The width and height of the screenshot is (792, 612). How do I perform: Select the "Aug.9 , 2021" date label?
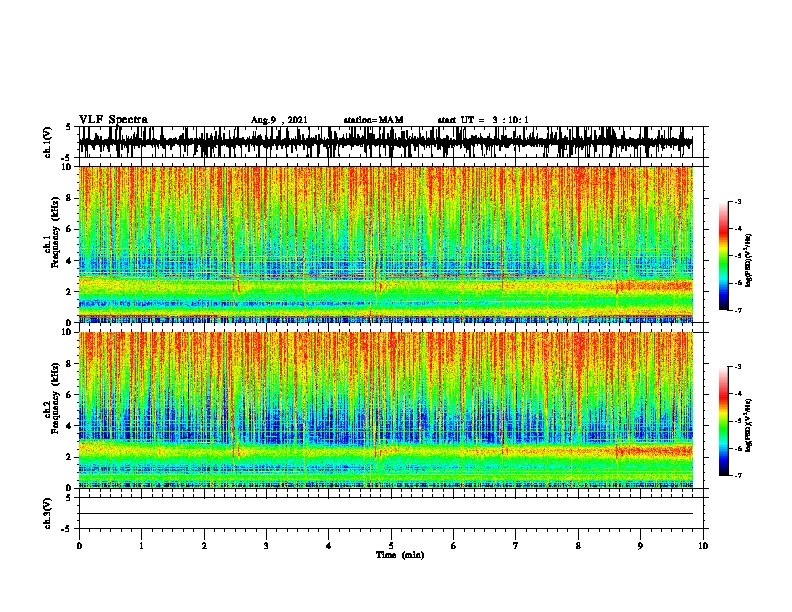tap(279, 120)
